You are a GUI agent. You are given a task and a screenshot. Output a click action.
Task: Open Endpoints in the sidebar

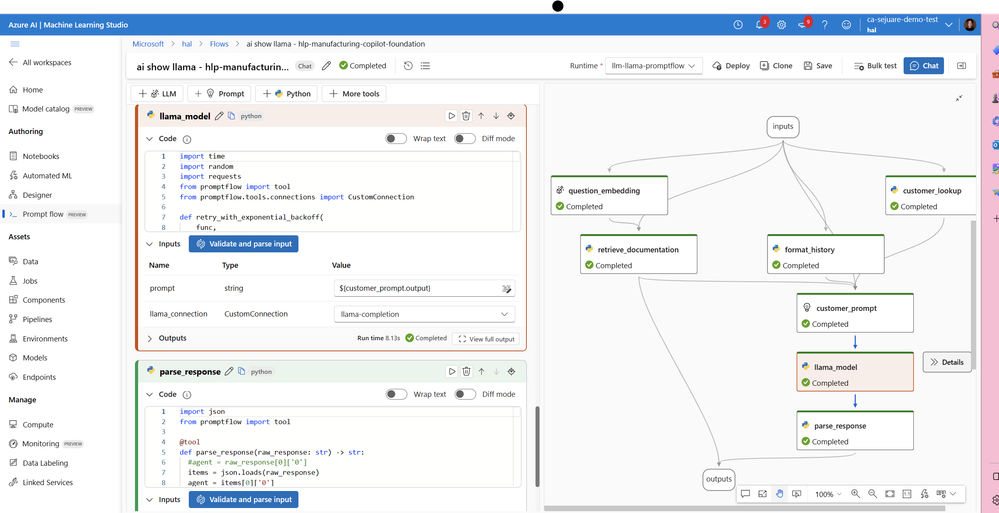[x=39, y=377]
